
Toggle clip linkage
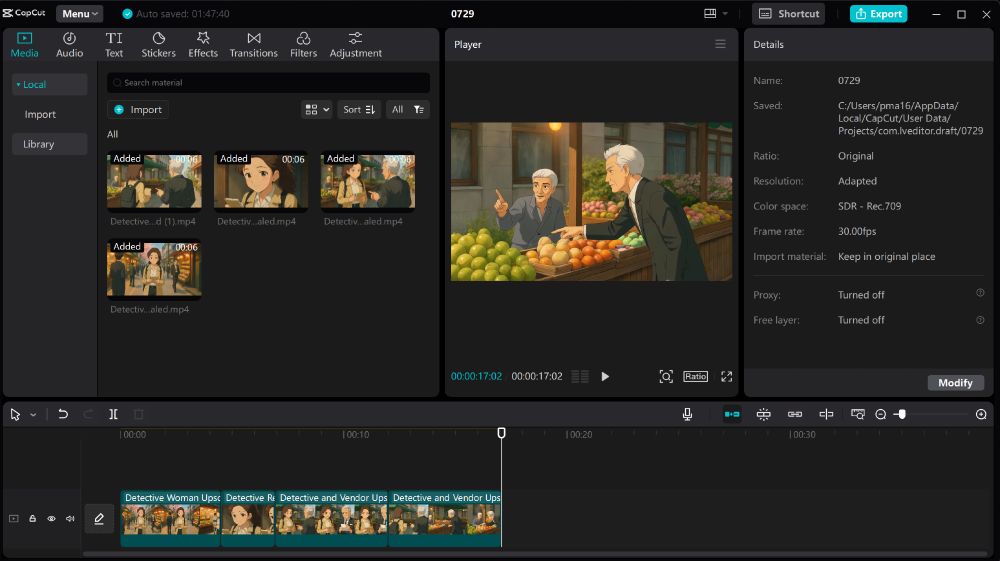(795, 414)
